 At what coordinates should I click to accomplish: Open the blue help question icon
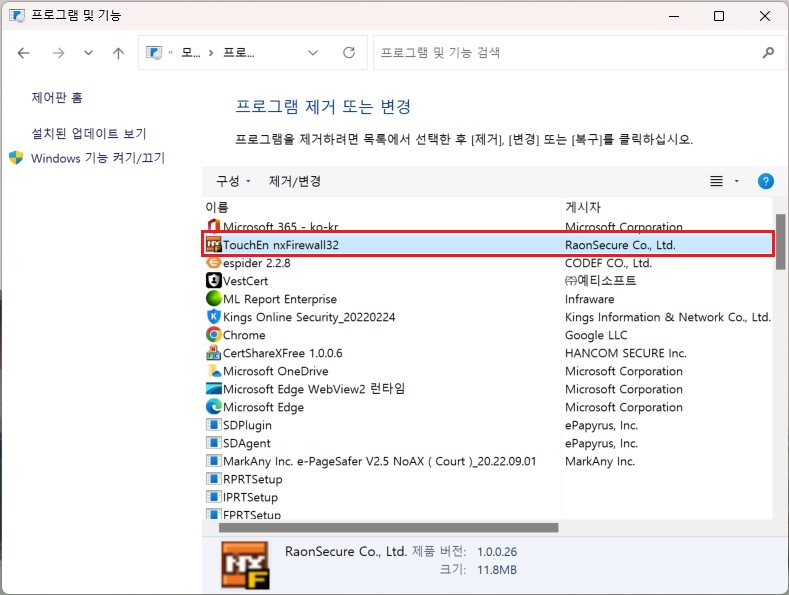pos(765,181)
